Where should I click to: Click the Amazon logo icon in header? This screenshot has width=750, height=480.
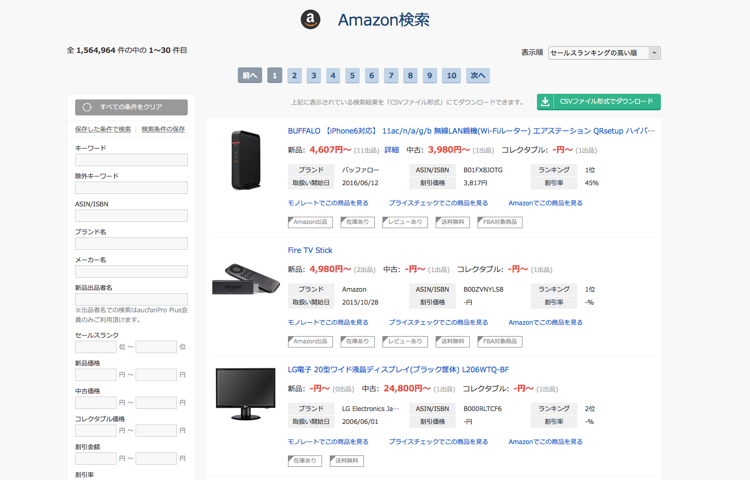tap(311, 20)
